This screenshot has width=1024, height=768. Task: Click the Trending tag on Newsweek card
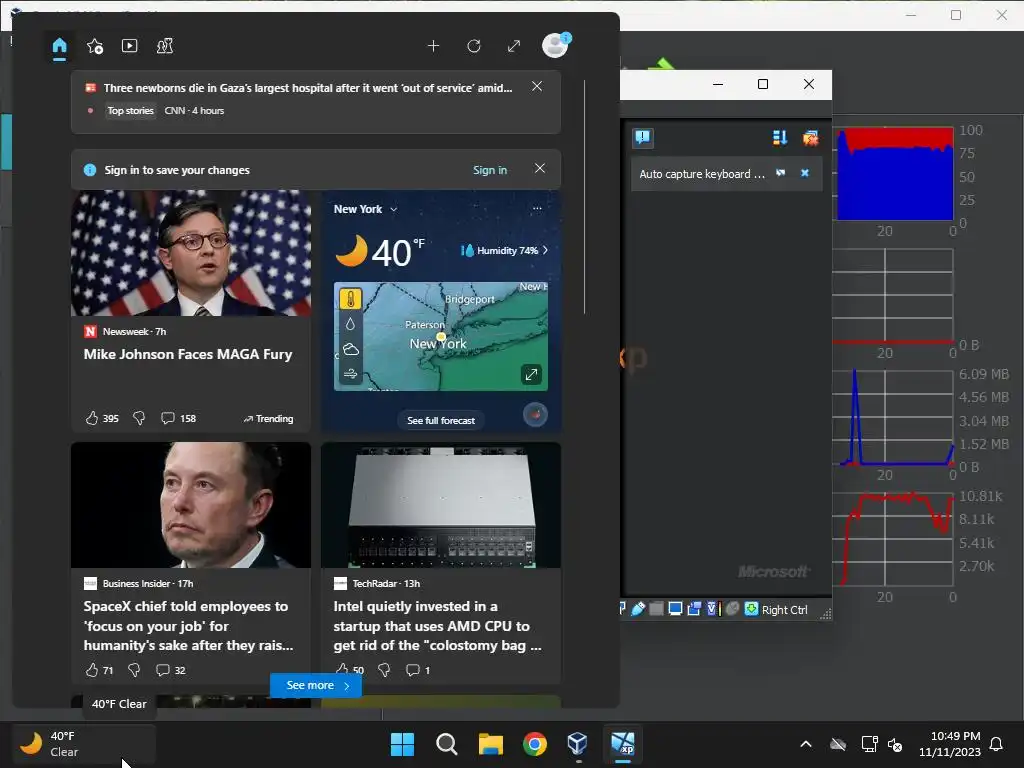pos(268,419)
